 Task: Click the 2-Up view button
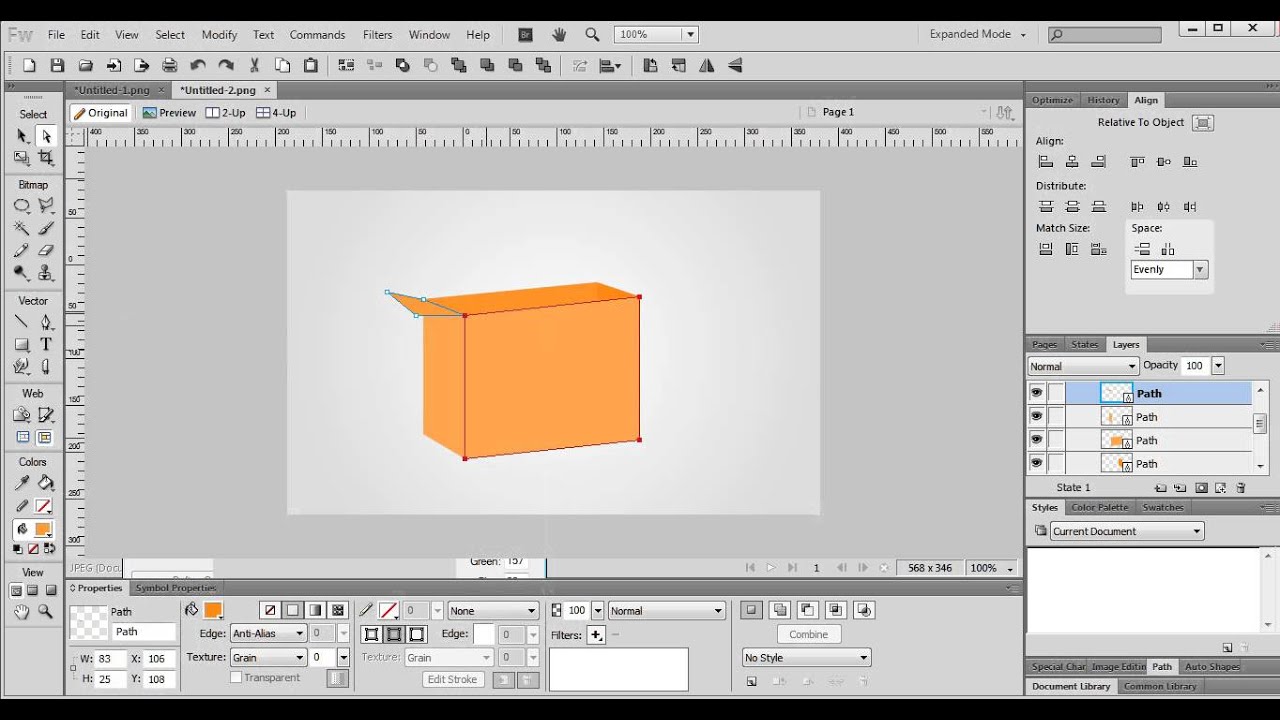pyautogui.click(x=226, y=113)
